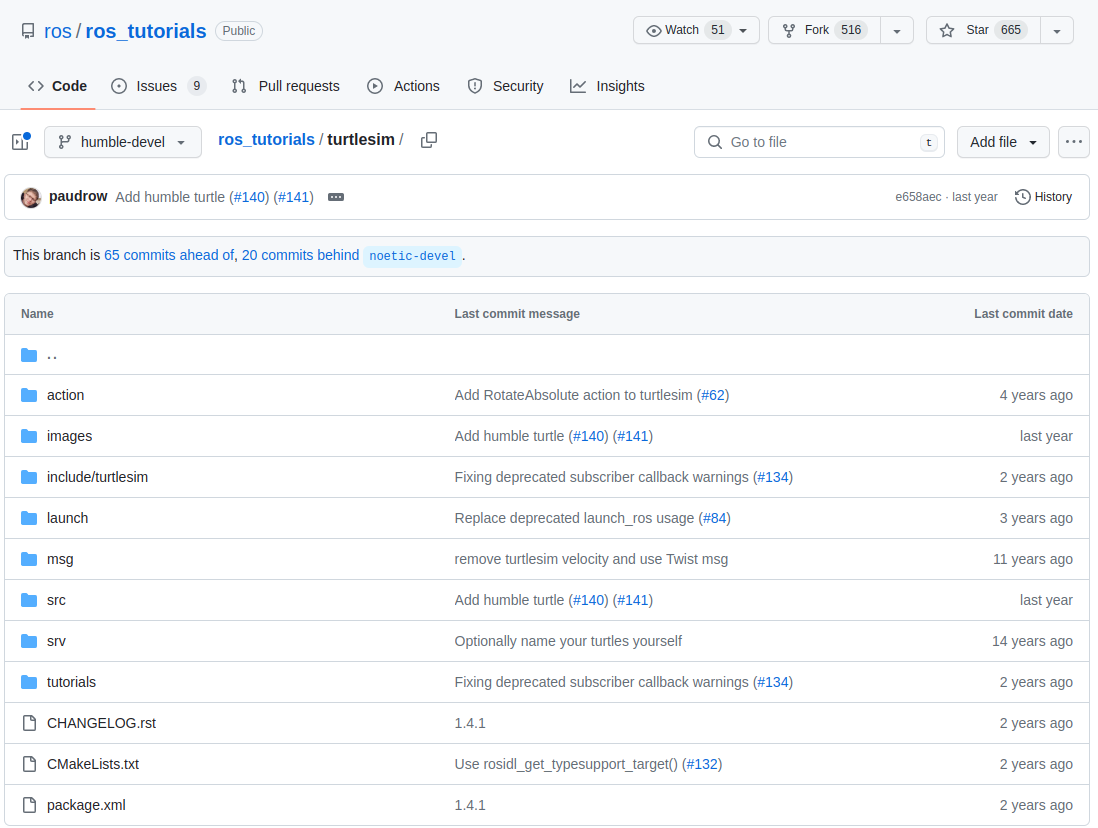
Task: Open the humble-devel branch selector
Action: tap(123, 142)
